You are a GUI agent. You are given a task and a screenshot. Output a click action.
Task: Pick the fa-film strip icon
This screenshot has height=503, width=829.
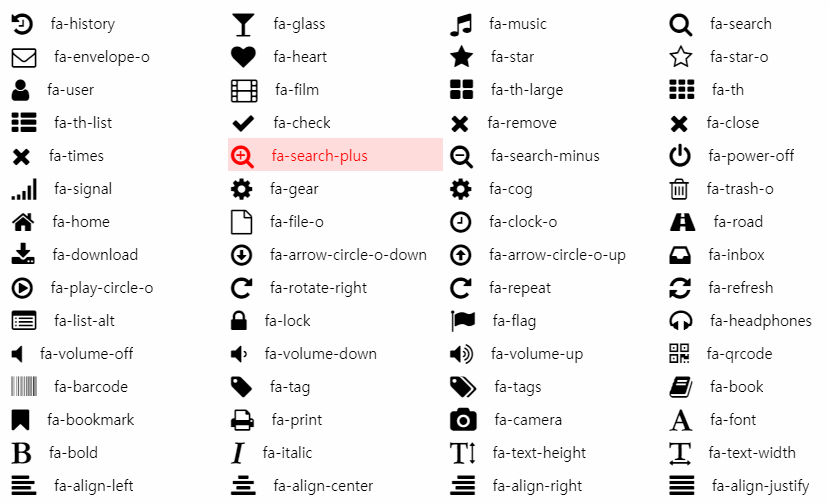coord(244,90)
